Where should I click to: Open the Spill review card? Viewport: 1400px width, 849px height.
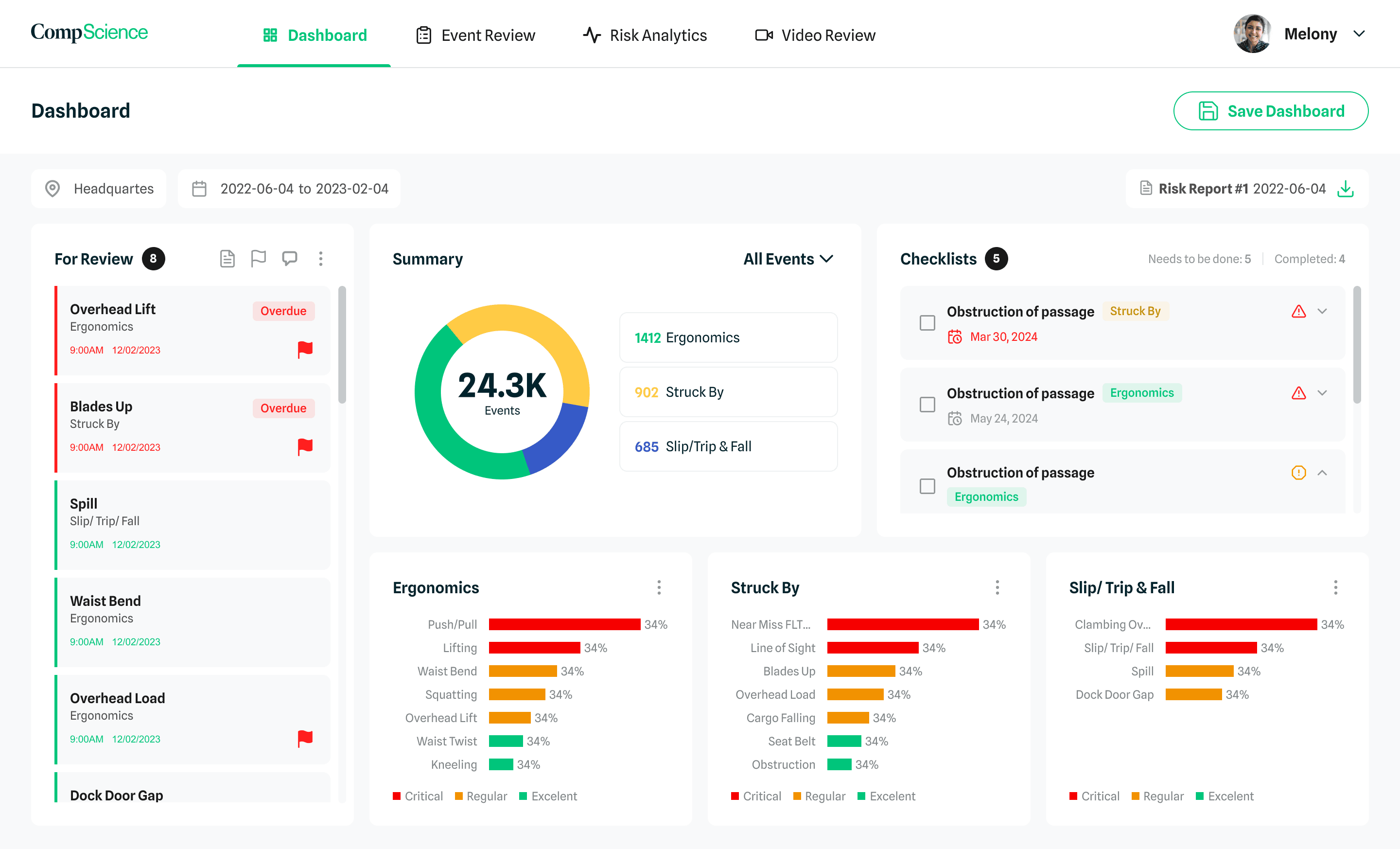[x=192, y=525]
